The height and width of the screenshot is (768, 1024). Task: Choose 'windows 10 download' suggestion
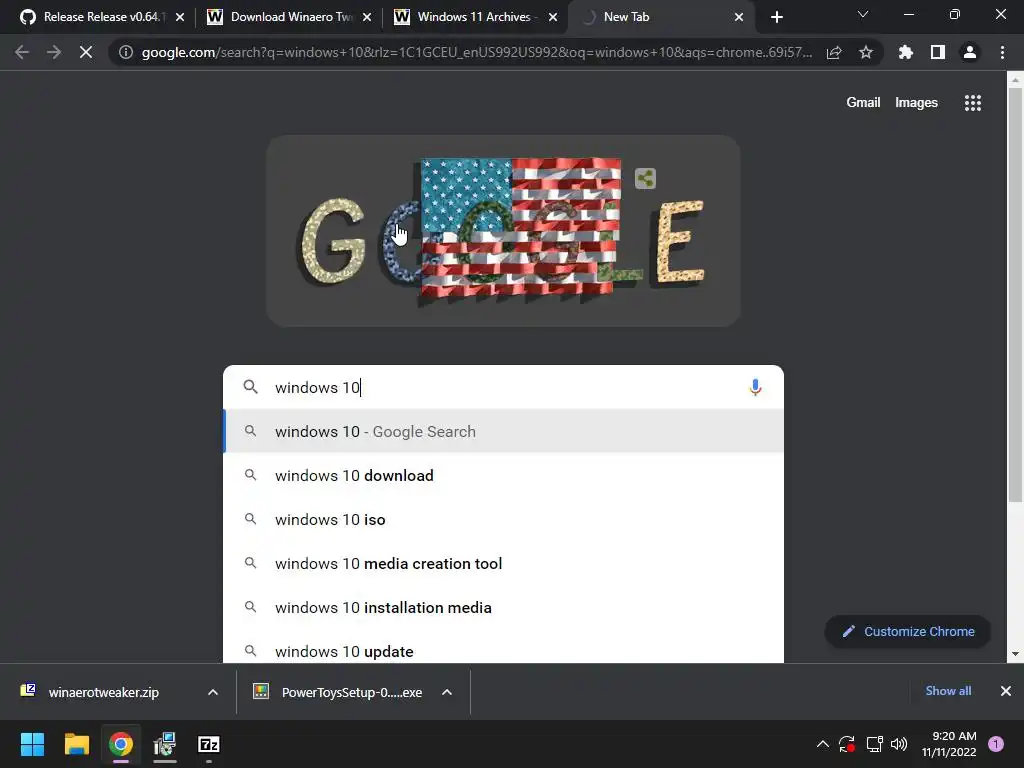(x=504, y=475)
